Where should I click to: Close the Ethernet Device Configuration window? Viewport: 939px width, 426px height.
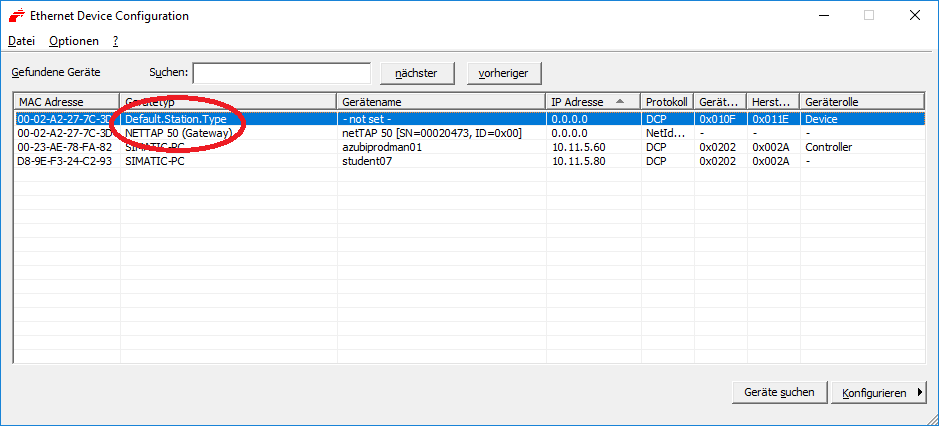(914, 16)
